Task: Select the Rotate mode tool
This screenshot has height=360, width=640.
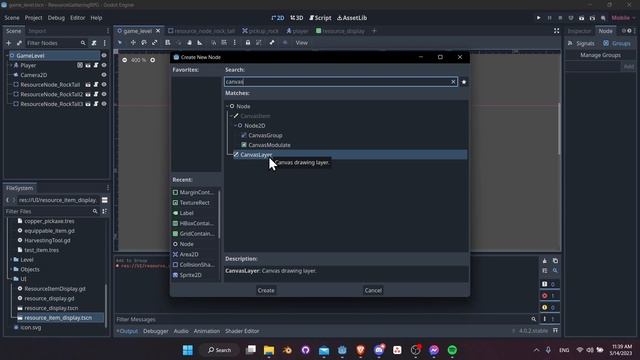Action: 144,42
